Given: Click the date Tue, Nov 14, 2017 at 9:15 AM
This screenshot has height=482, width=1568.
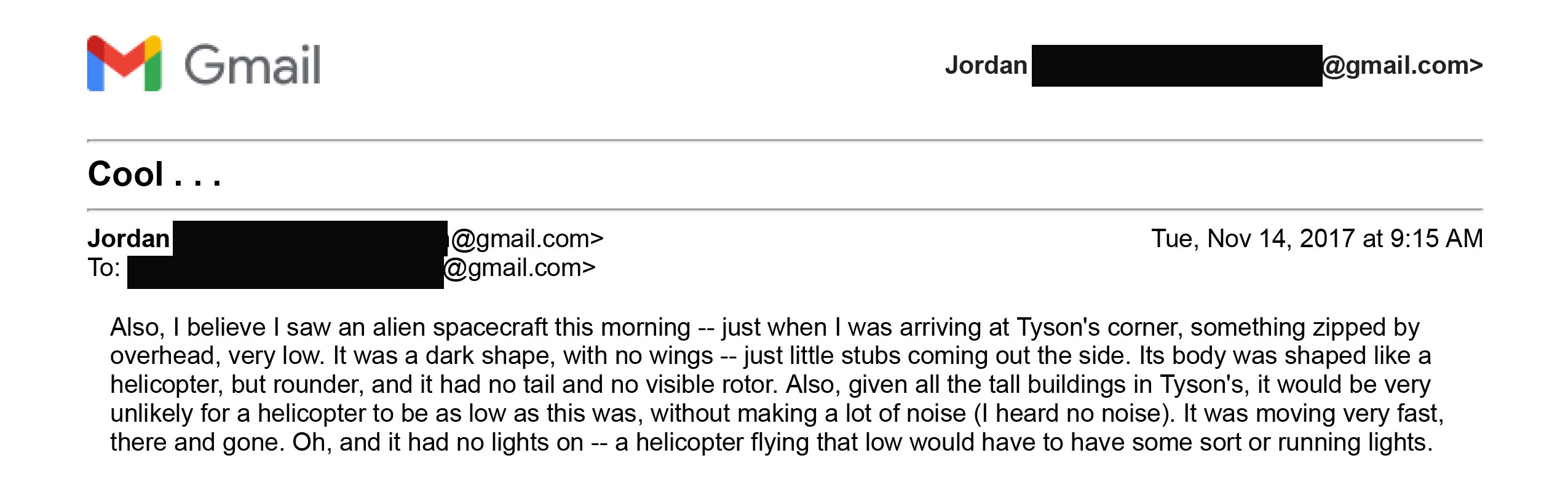Looking at the screenshot, I should 1317,239.
